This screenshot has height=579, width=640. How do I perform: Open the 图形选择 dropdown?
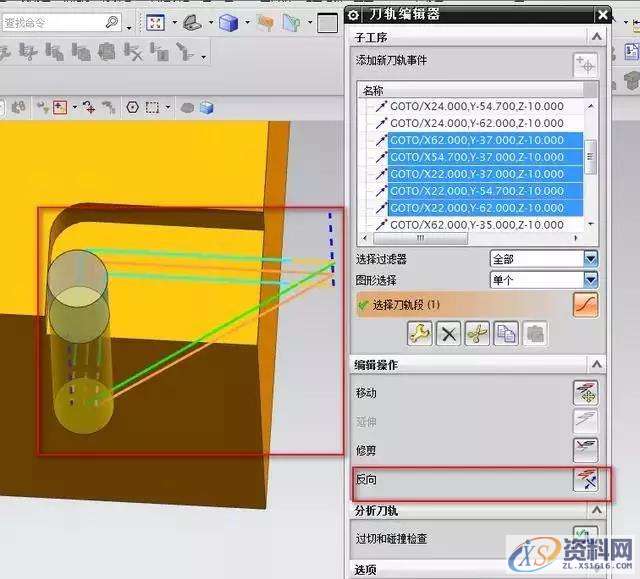point(590,281)
